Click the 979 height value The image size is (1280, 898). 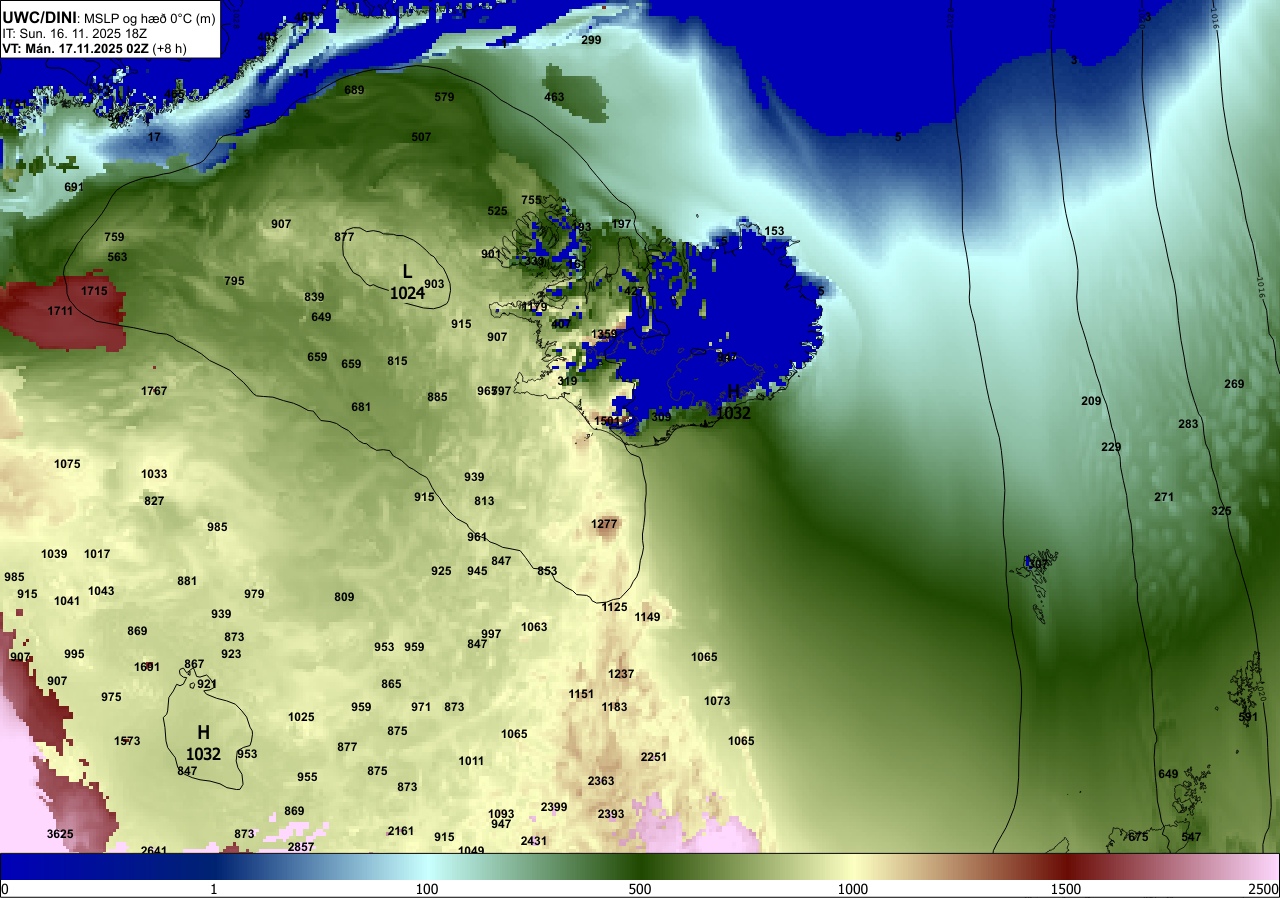[254, 594]
